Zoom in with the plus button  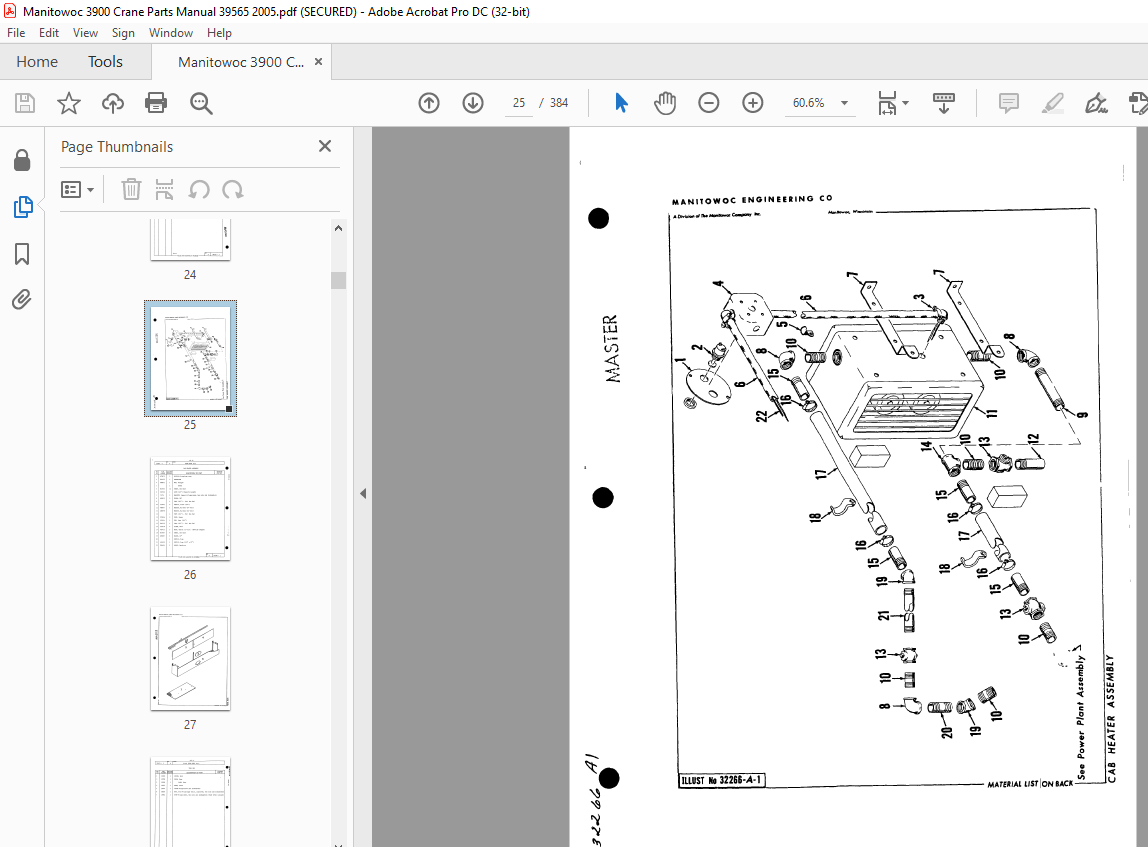[x=753, y=103]
